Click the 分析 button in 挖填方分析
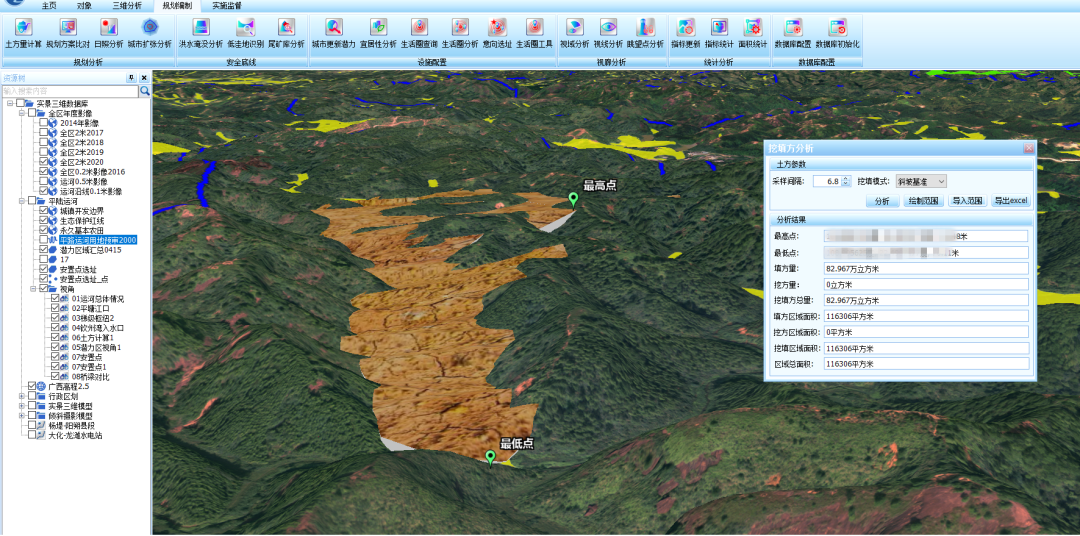 pyautogui.click(x=882, y=201)
